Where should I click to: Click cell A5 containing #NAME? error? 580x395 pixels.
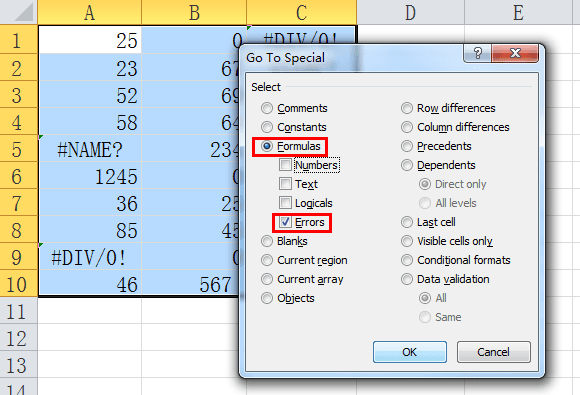[x=90, y=149]
